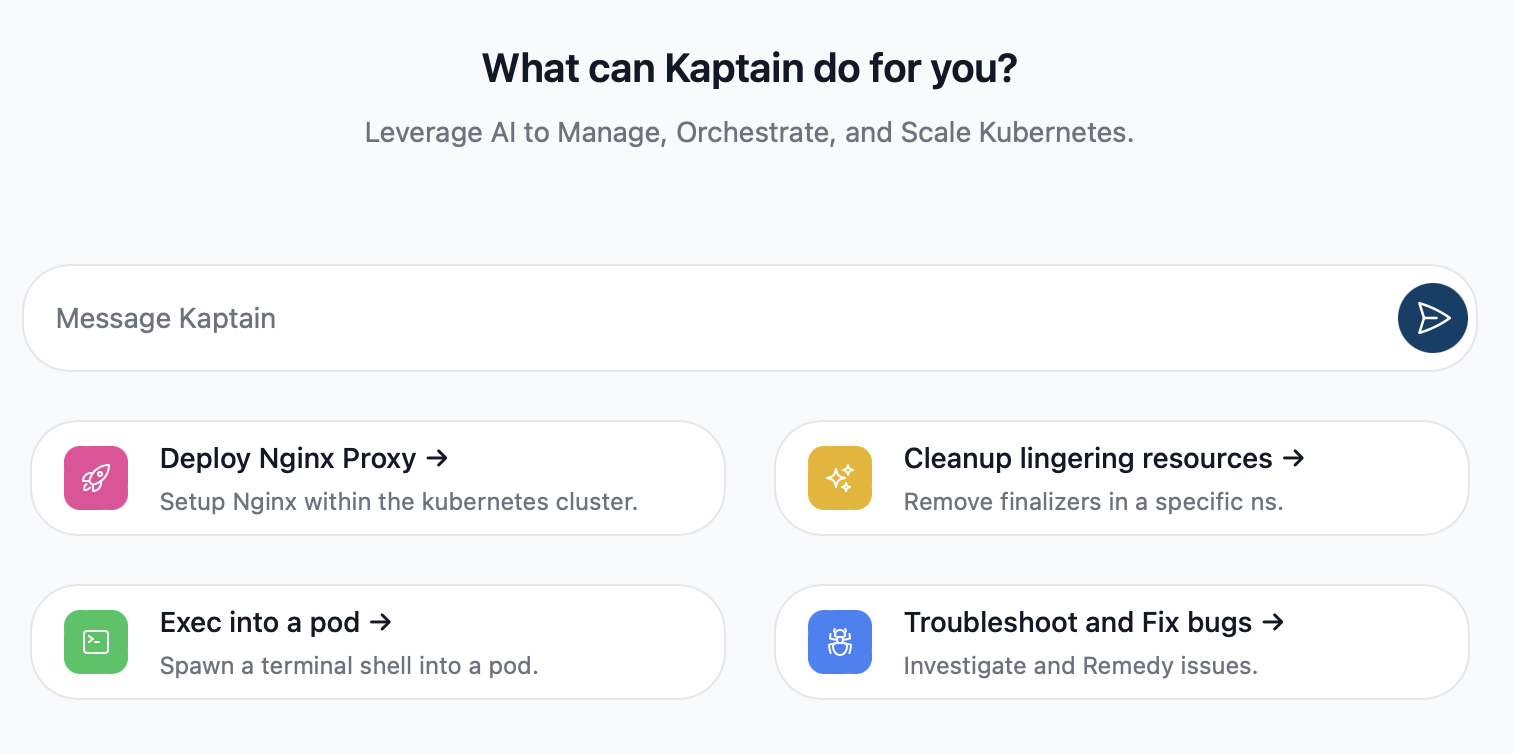Focus the Message Kaptain input field

[700, 318]
